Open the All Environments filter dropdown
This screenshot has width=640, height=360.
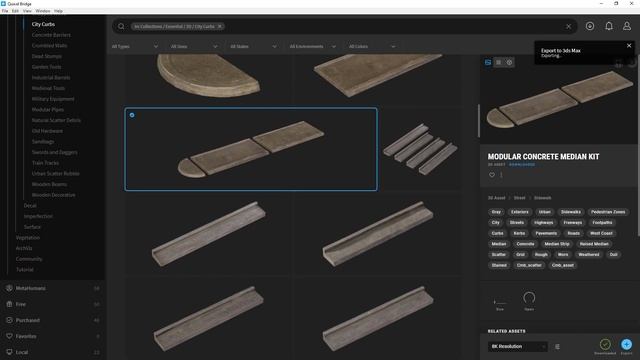pyautogui.click(x=313, y=47)
